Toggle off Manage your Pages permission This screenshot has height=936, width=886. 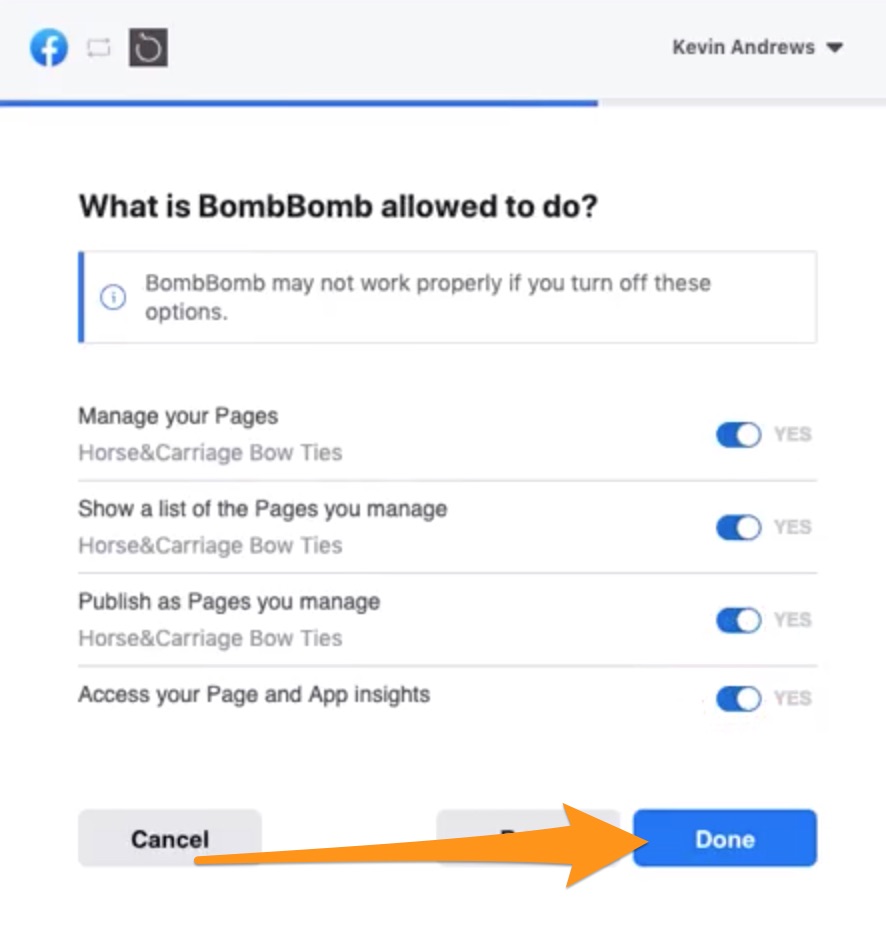(739, 435)
